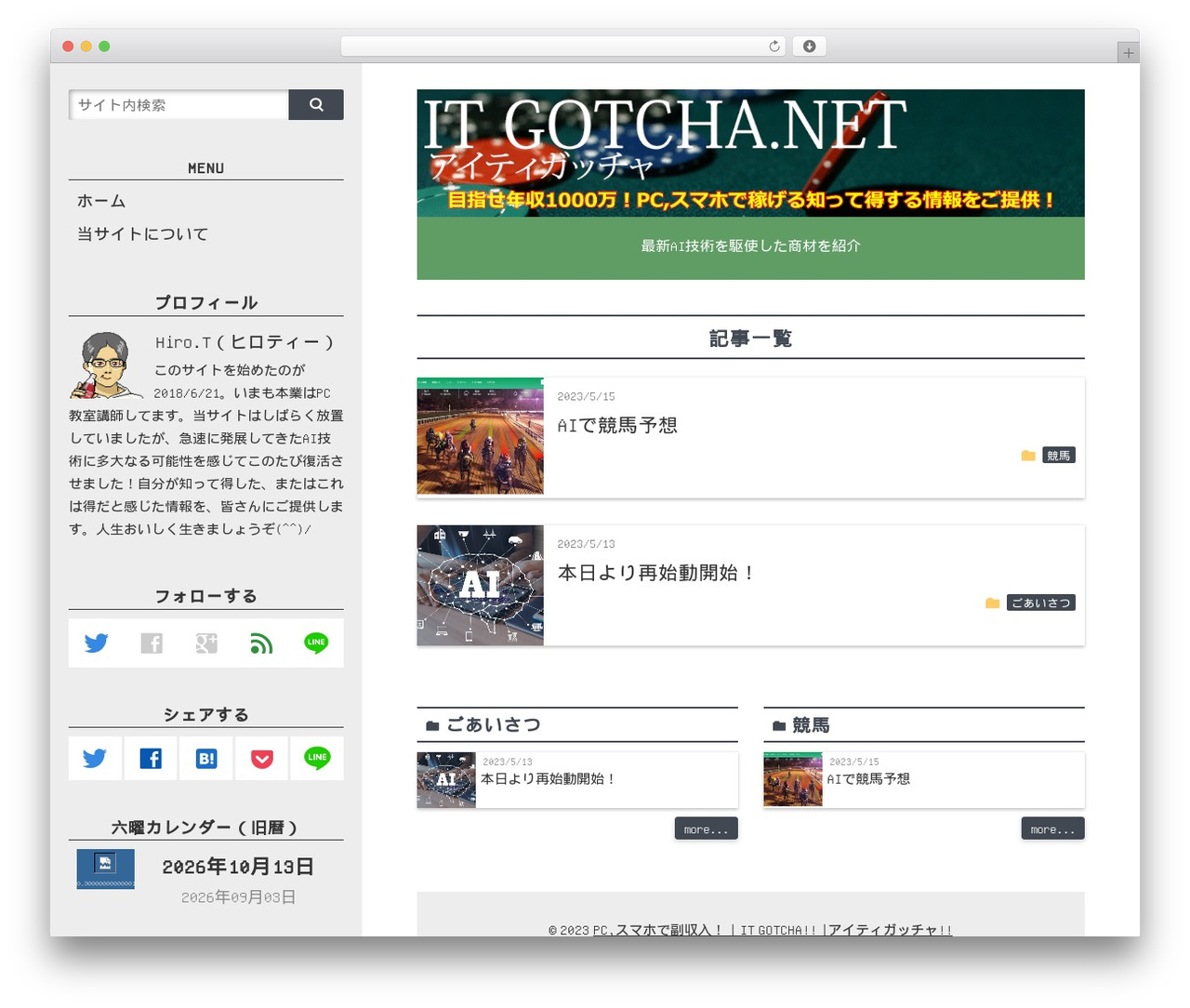Image resolution: width=1190 pixels, height=1008 pixels.
Task: Open Twitter follow icon in フォローする
Action: pyautogui.click(x=96, y=643)
